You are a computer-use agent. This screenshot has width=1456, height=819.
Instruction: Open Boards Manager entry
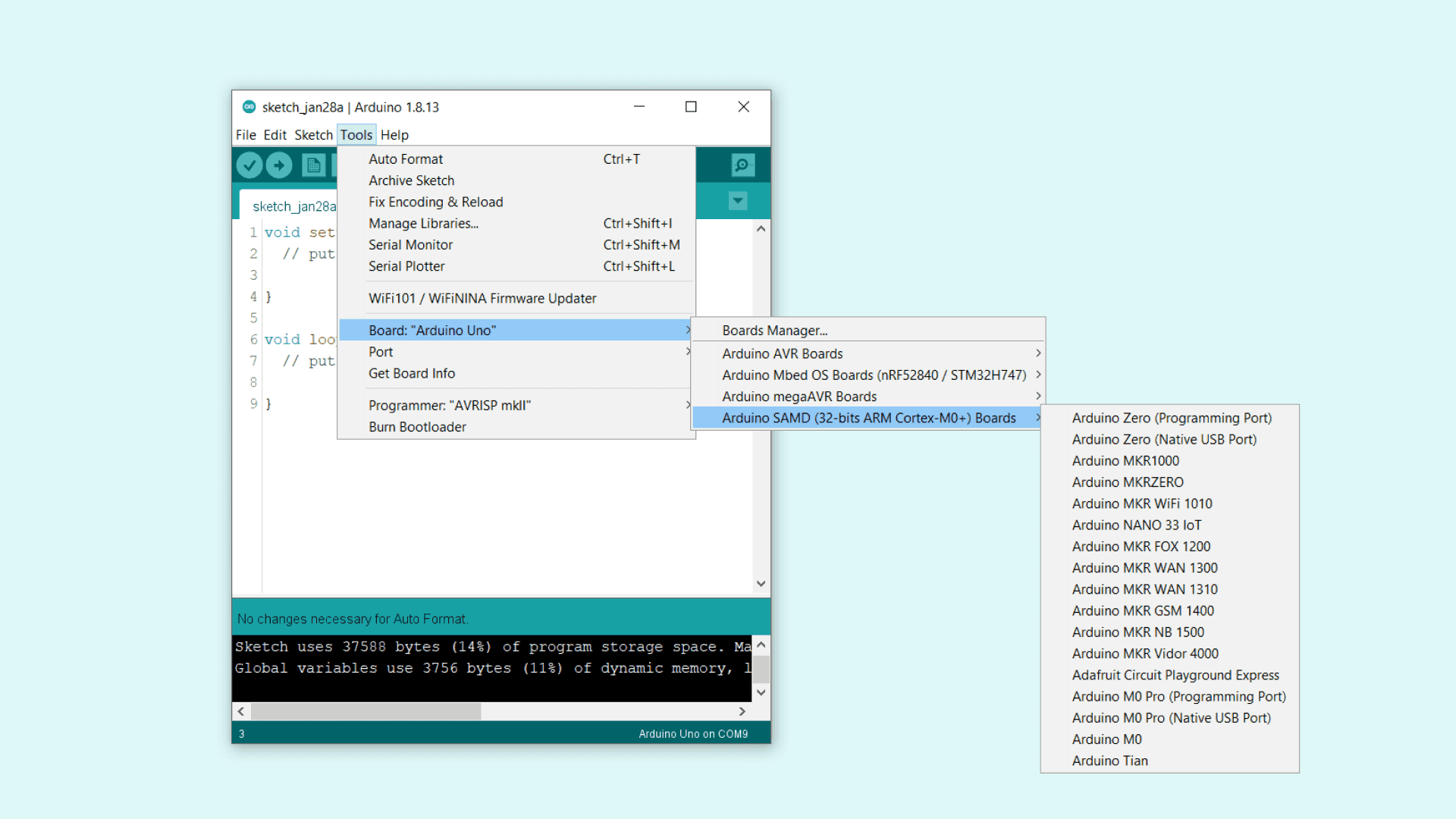[774, 331]
